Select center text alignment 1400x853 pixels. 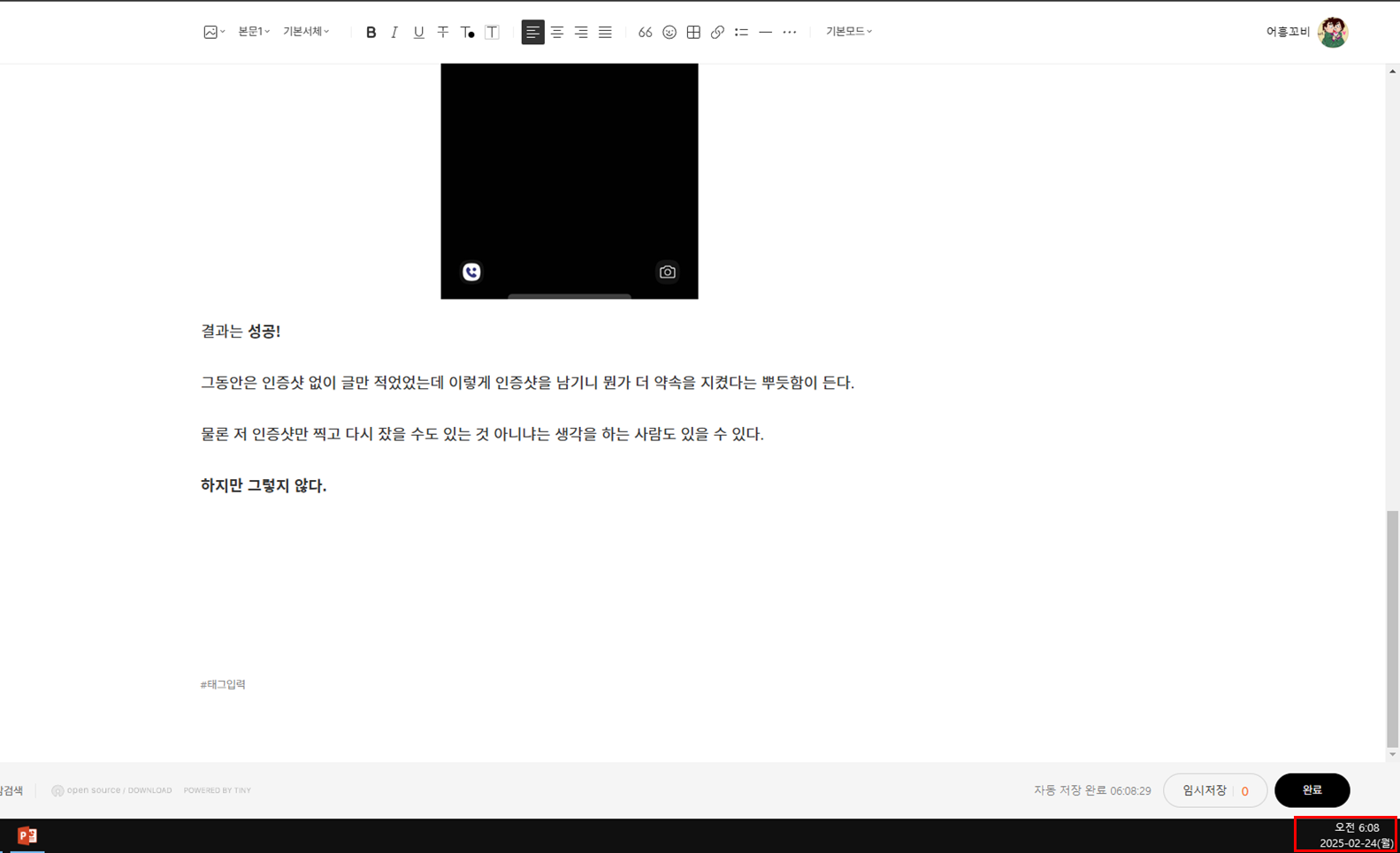tap(557, 33)
